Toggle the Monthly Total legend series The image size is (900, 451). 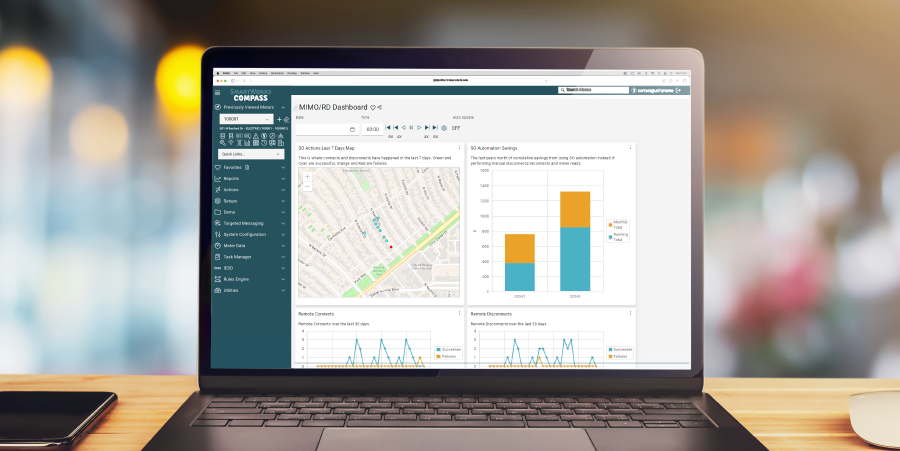click(618, 224)
